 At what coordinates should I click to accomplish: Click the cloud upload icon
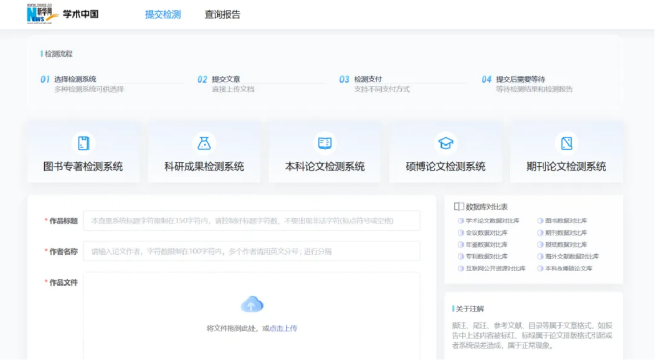pos(252,305)
